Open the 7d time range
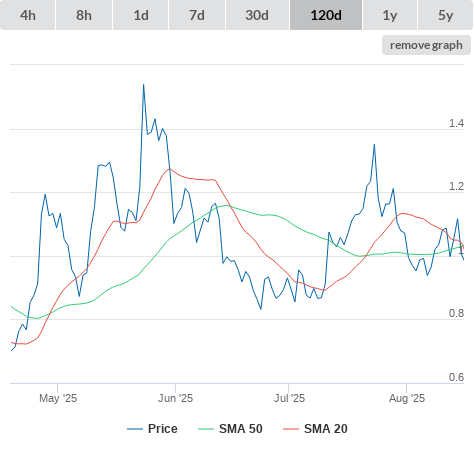Screen dimensions: 474x455 [197, 15]
